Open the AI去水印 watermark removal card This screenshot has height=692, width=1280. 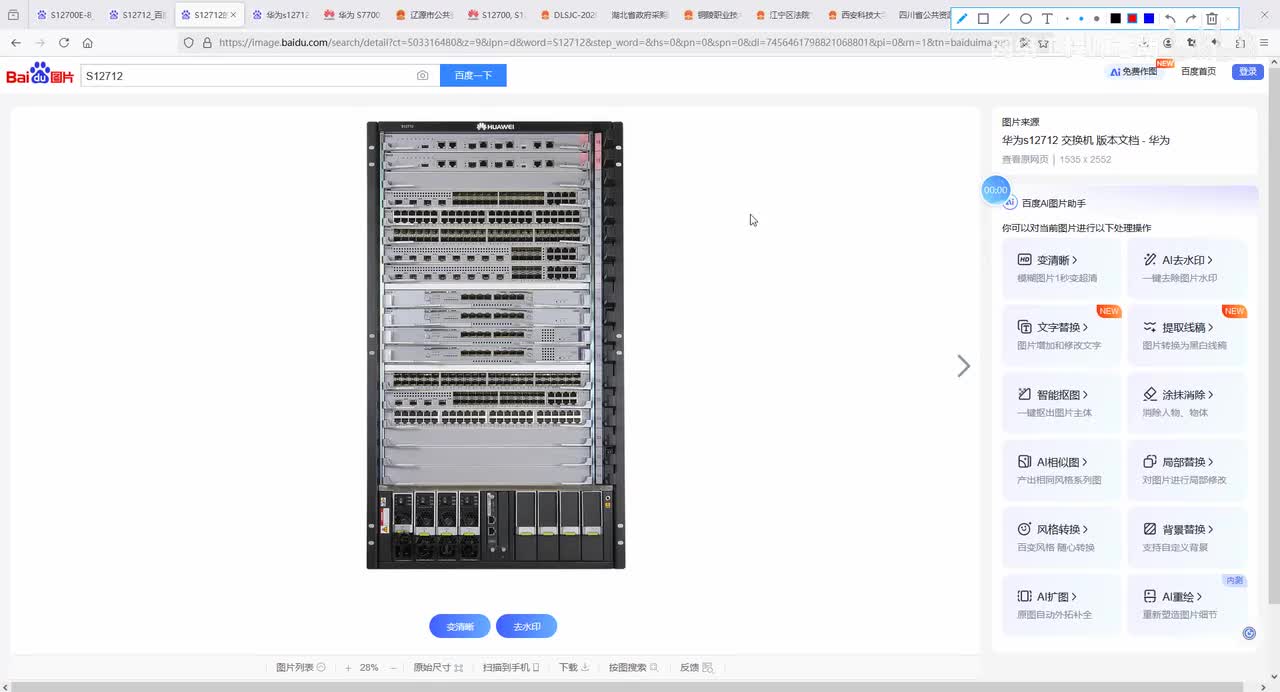(x=1187, y=268)
